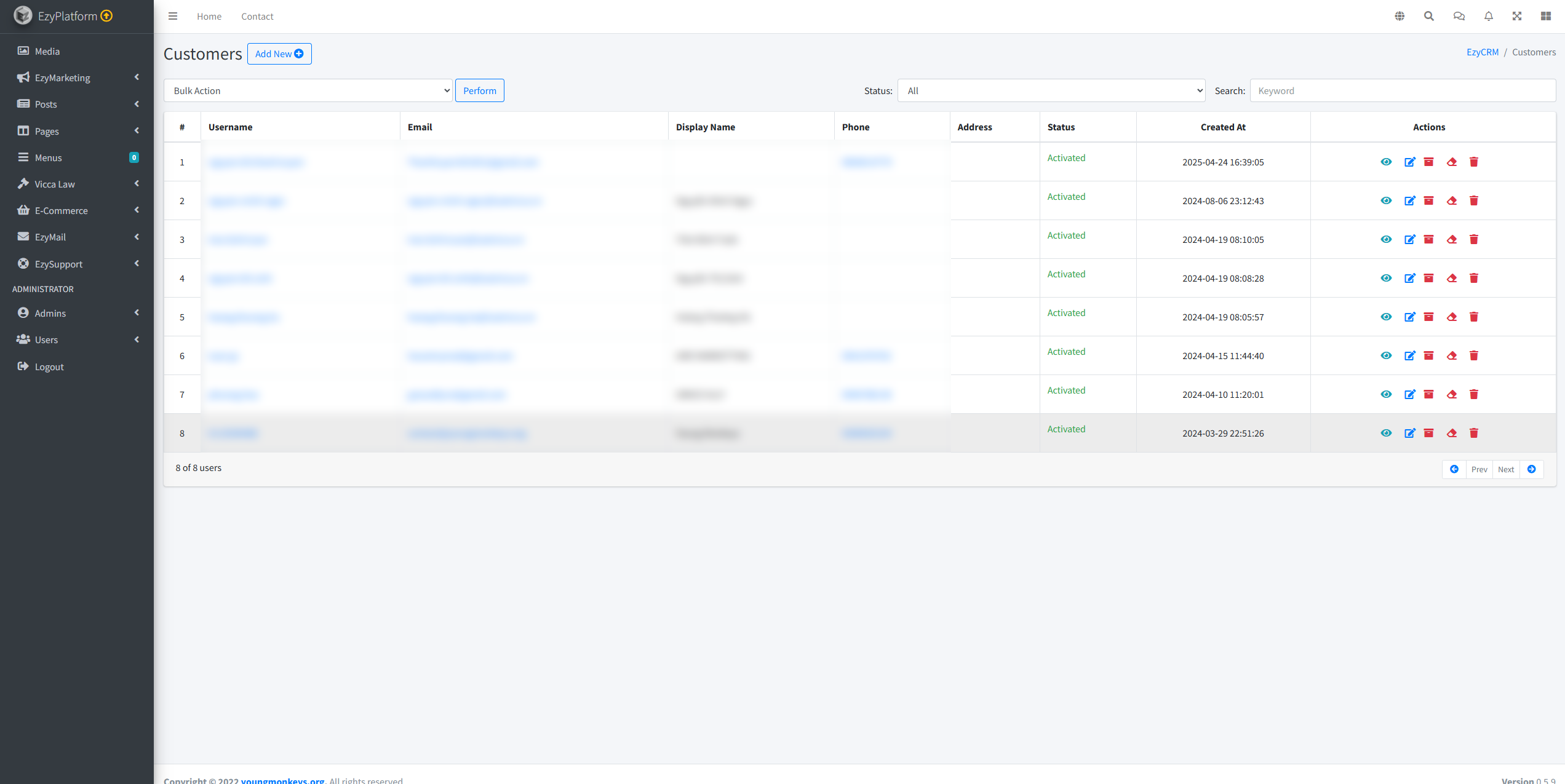Screen dimensions: 1565x784
Task: Open the Media sidebar item
Action: pos(47,52)
